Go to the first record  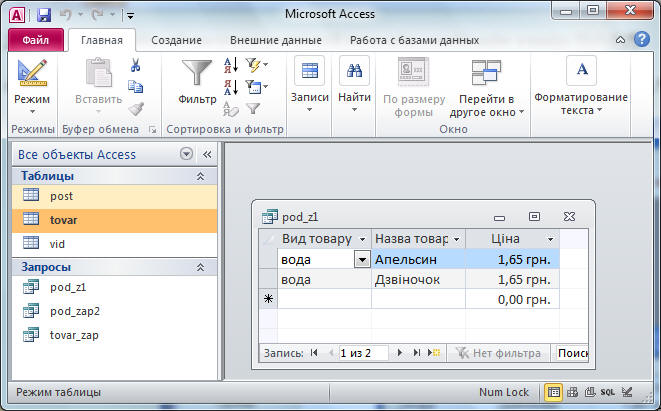coord(314,353)
